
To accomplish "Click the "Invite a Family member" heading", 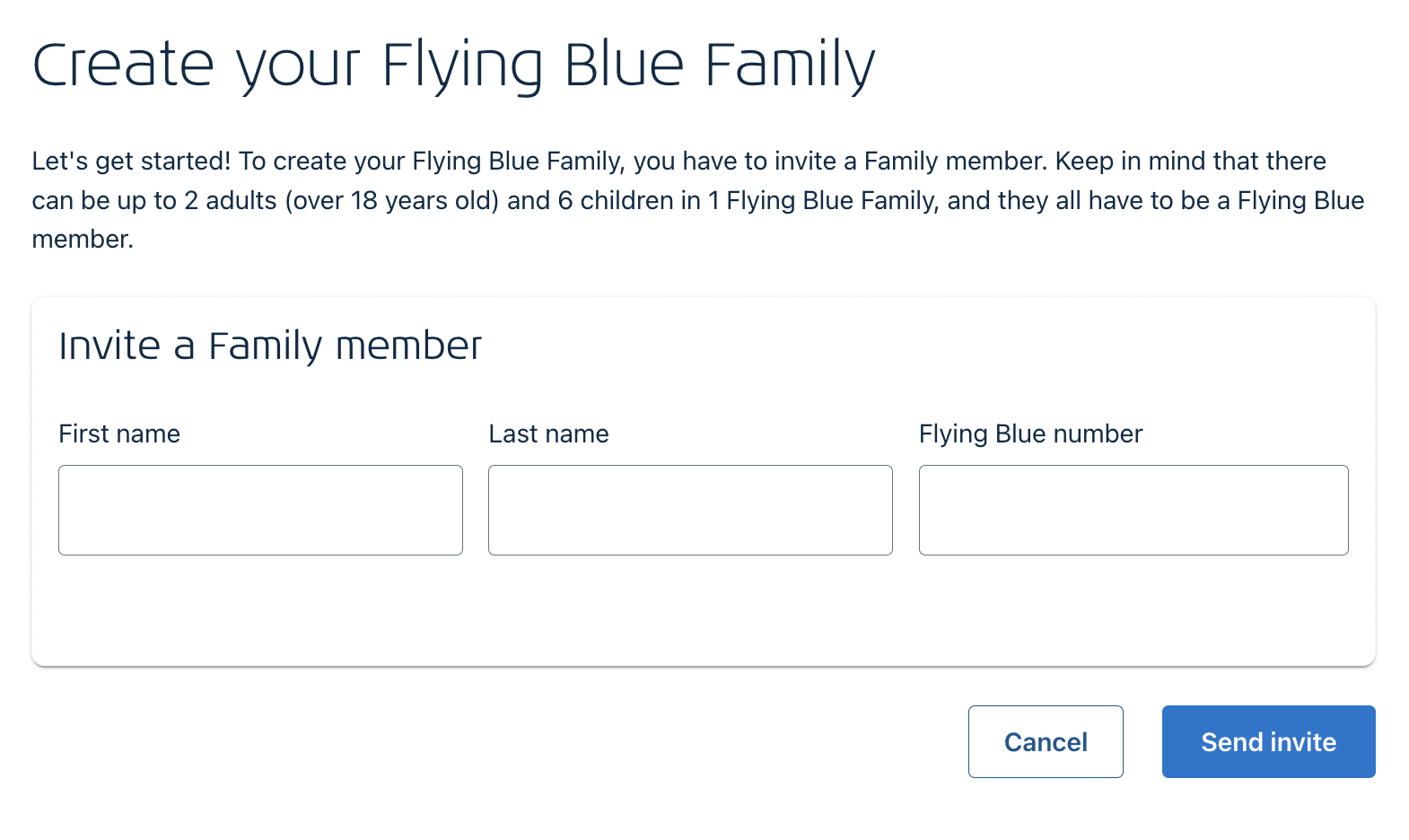I will [x=270, y=346].
